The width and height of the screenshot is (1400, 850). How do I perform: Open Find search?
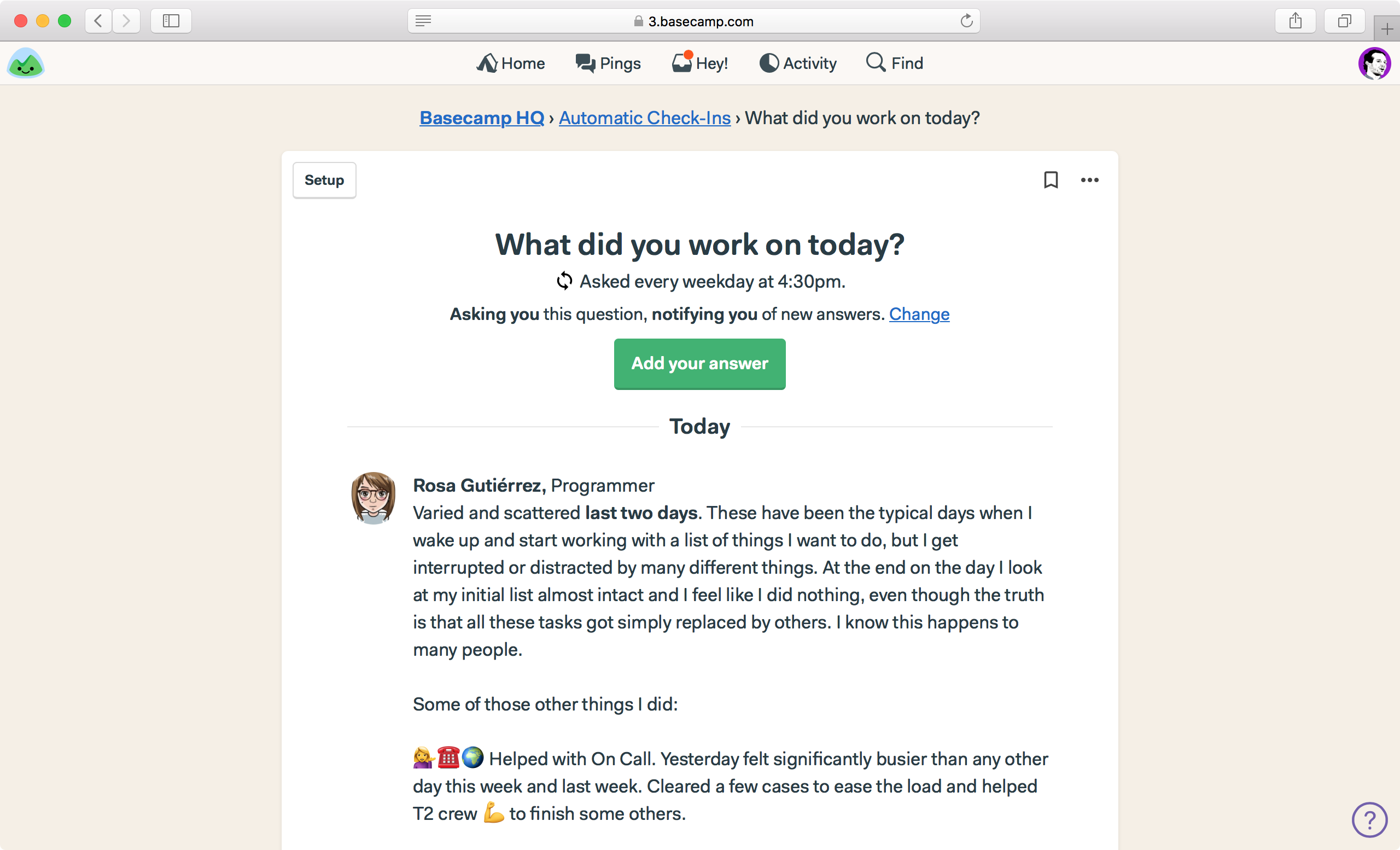894,63
